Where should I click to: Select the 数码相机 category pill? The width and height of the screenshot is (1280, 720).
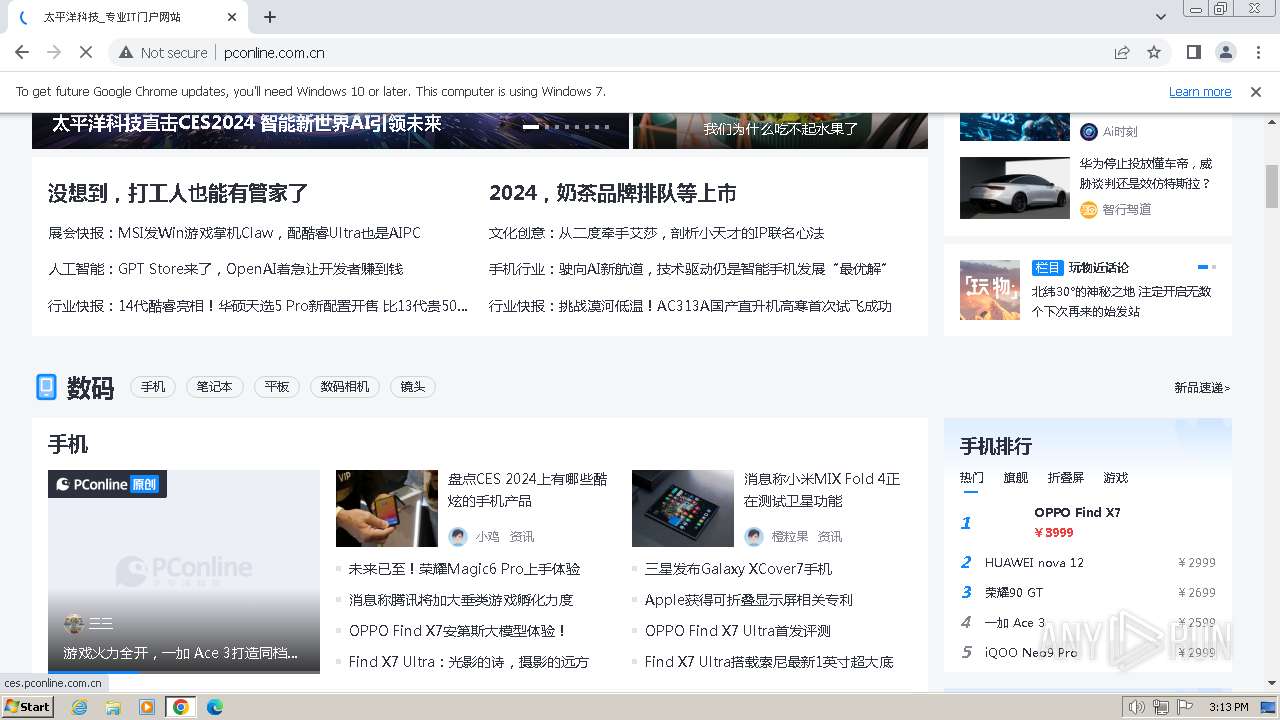click(x=345, y=387)
